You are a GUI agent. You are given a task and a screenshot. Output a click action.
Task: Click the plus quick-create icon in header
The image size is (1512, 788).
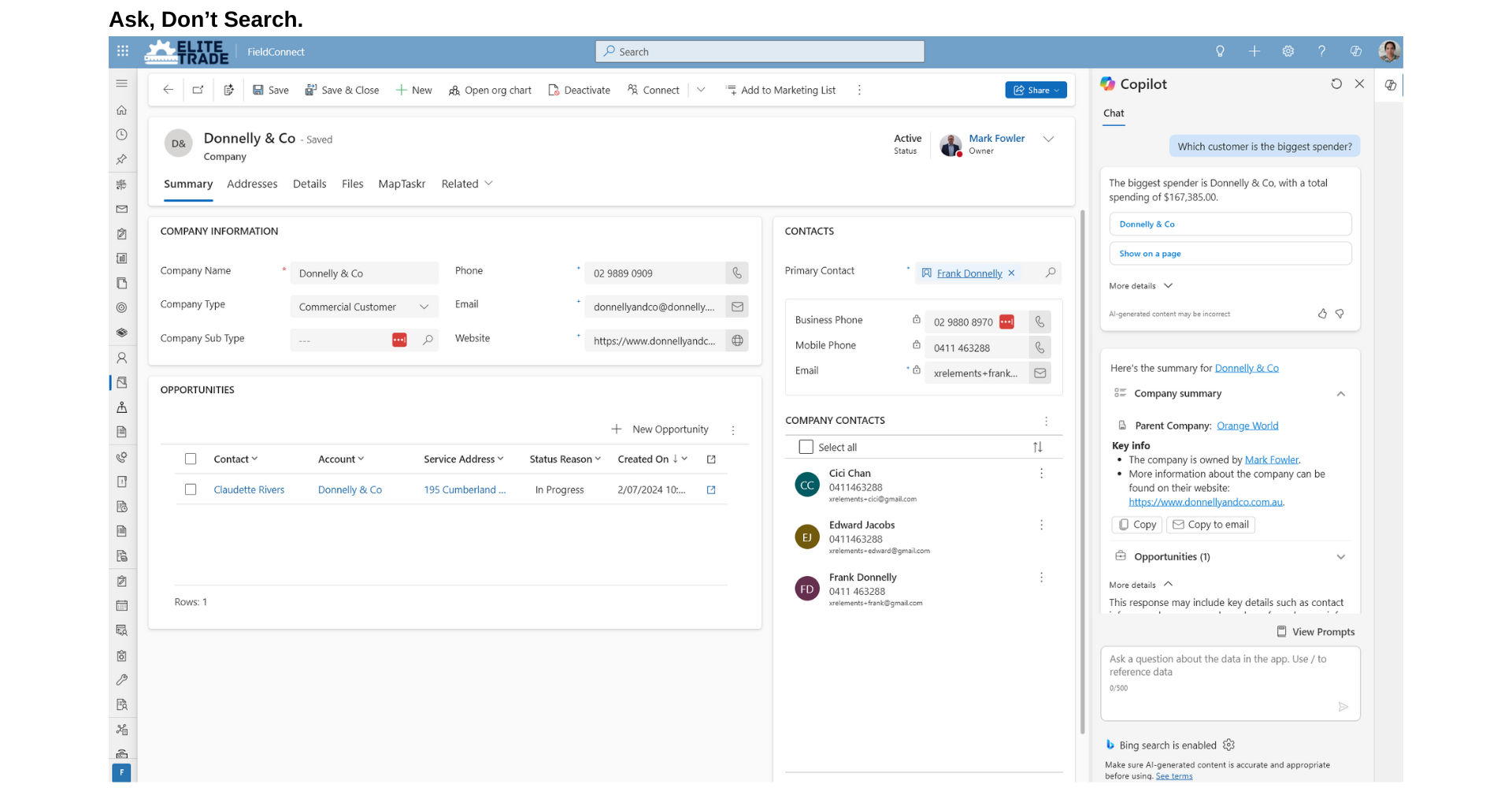tap(1254, 51)
